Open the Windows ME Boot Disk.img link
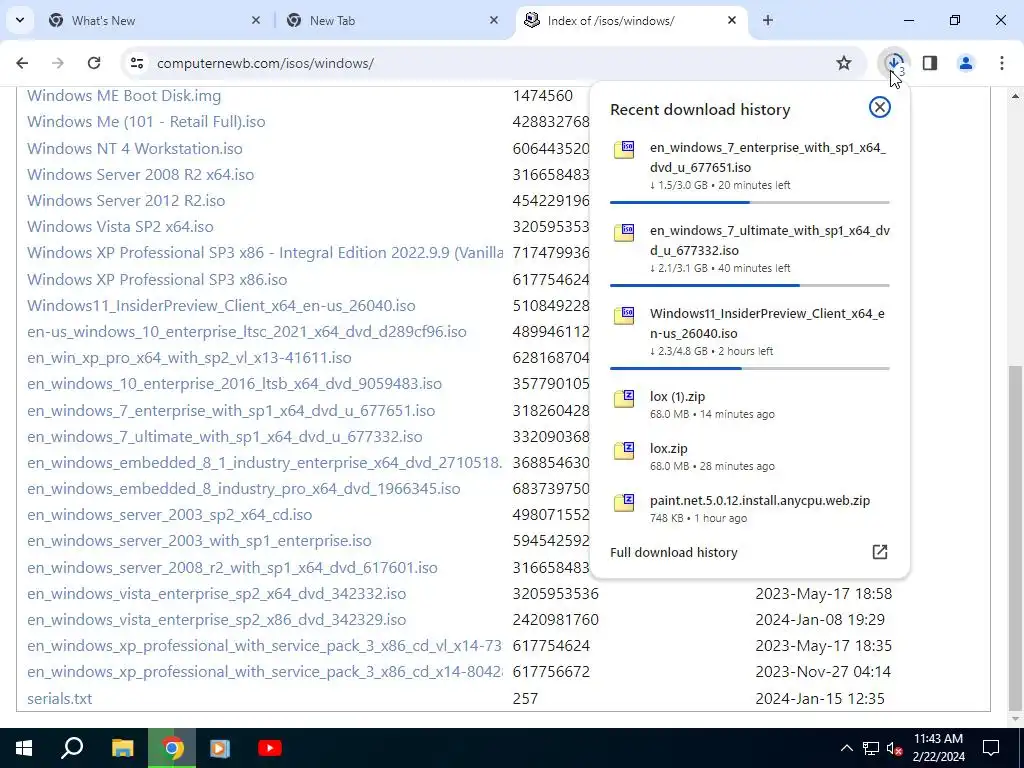Image resolution: width=1024 pixels, height=768 pixels. 124,96
